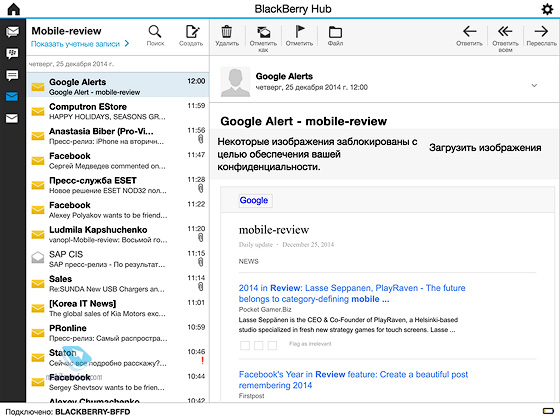Click date header четверг, 25 декабря 2014
The height and width of the screenshot is (420, 560).
(x=71, y=64)
